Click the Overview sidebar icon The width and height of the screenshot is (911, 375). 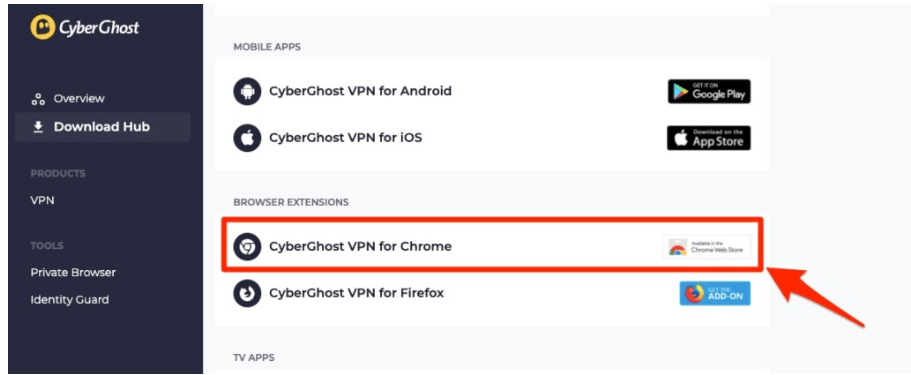click(38, 99)
